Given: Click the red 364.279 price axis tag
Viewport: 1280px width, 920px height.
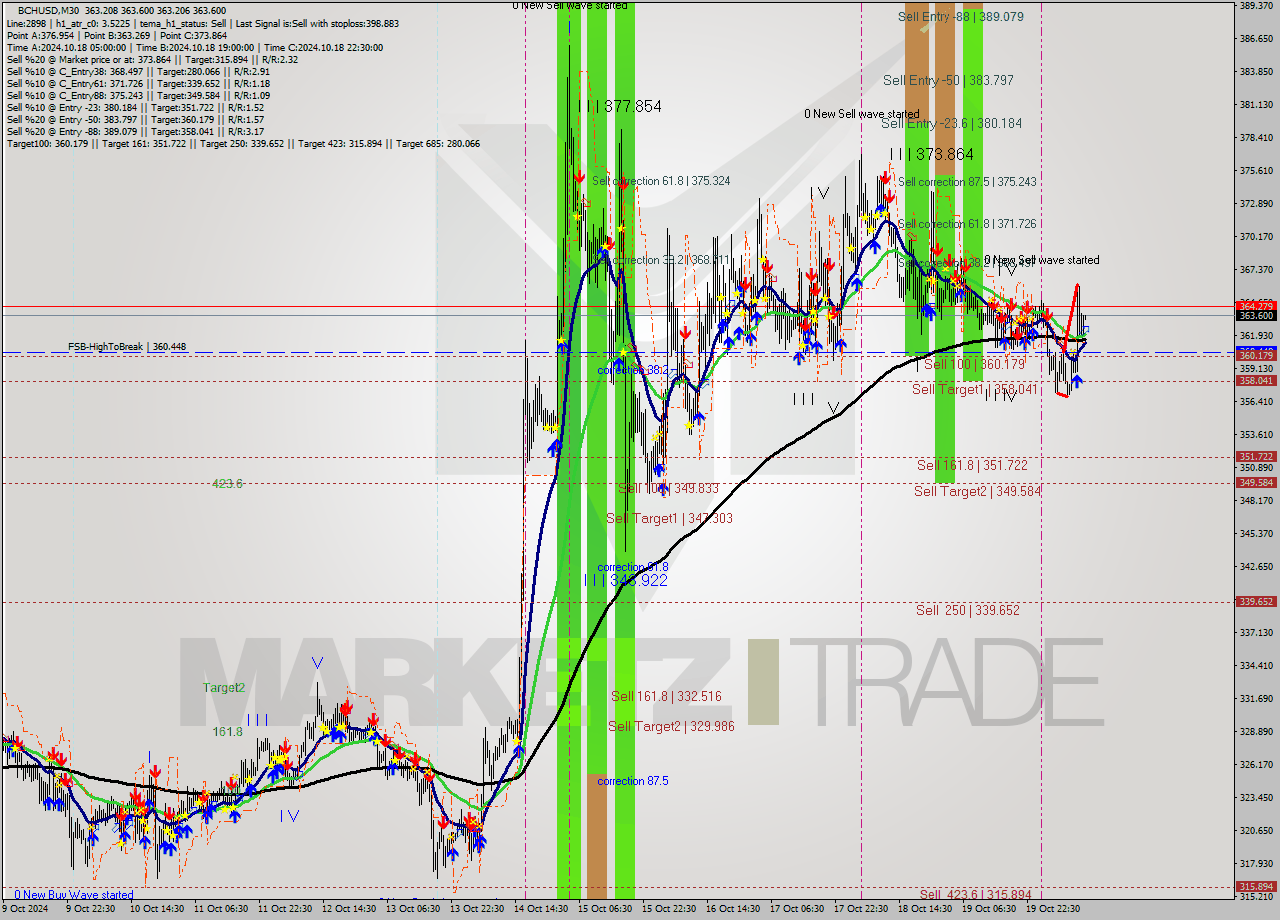Looking at the screenshot, I should coord(1256,306).
